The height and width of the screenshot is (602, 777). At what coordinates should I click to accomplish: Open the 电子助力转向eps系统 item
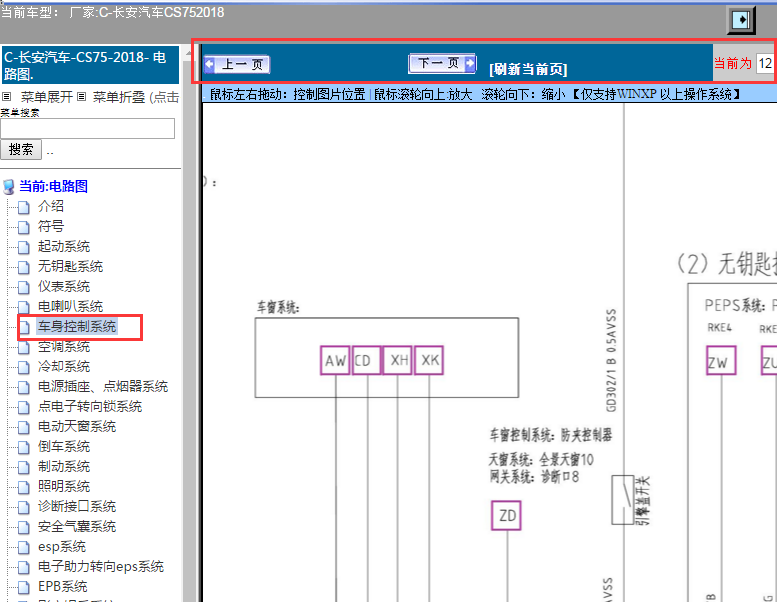(x=101, y=567)
